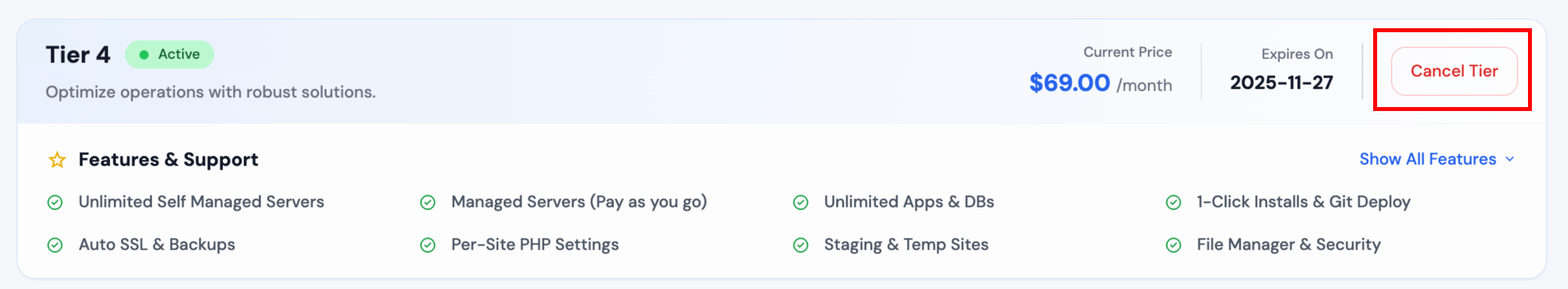Click check icon for Auto SSL & Backups
This screenshot has width=1568, height=289.
pyautogui.click(x=55, y=245)
